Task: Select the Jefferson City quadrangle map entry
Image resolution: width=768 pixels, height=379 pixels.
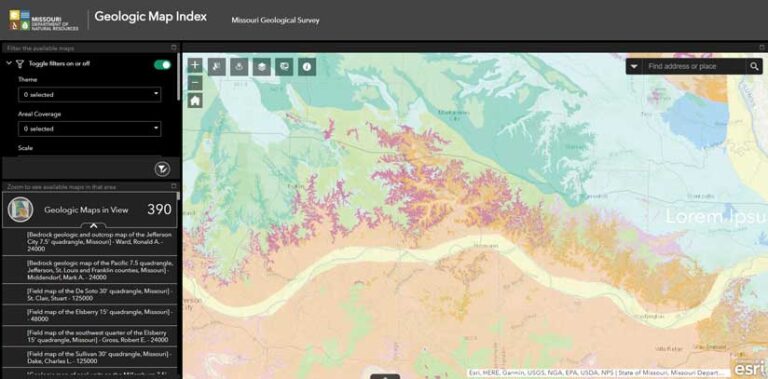Action: tap(90, 242)
